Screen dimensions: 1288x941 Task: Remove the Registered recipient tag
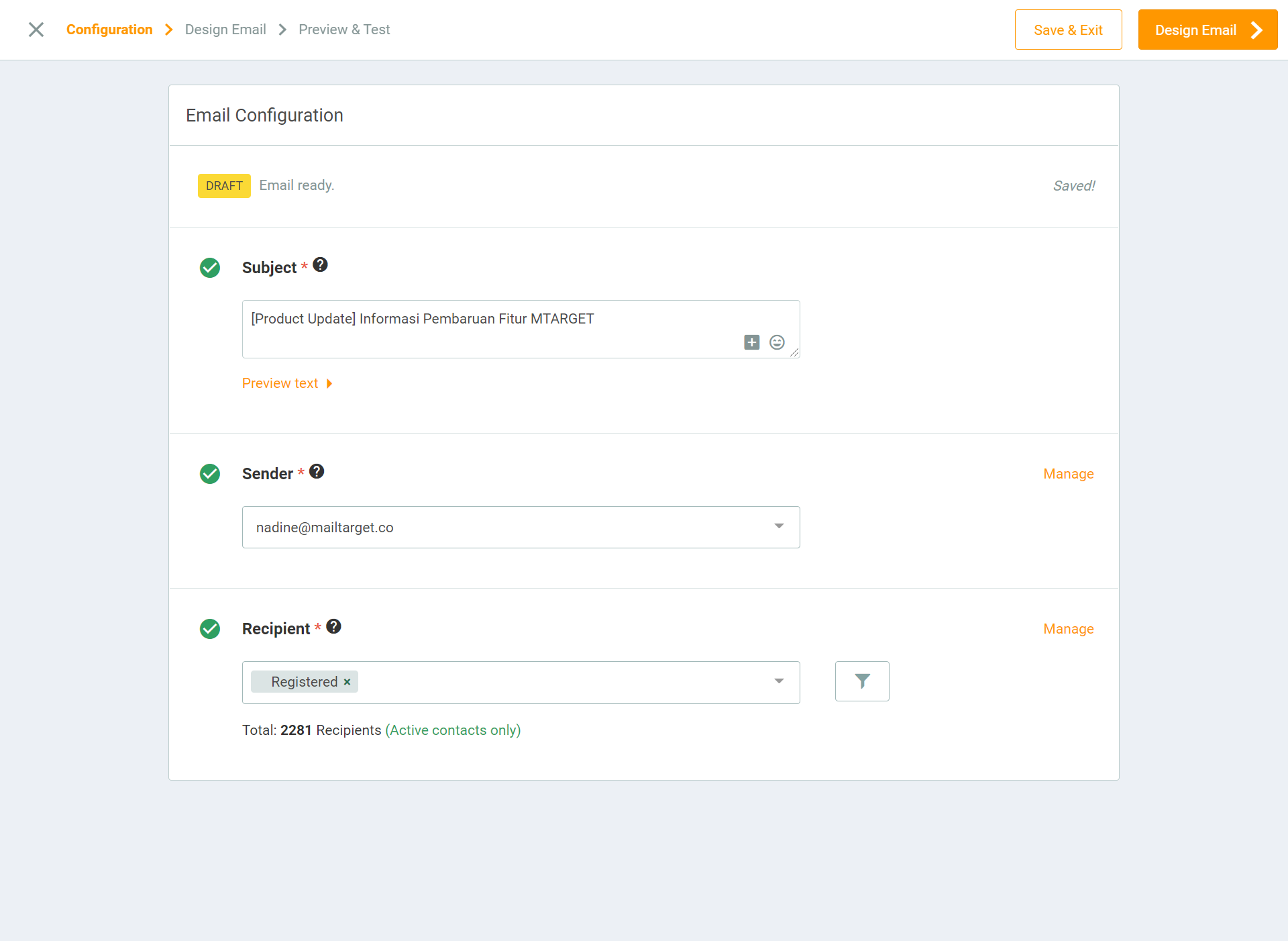[347, 682]
